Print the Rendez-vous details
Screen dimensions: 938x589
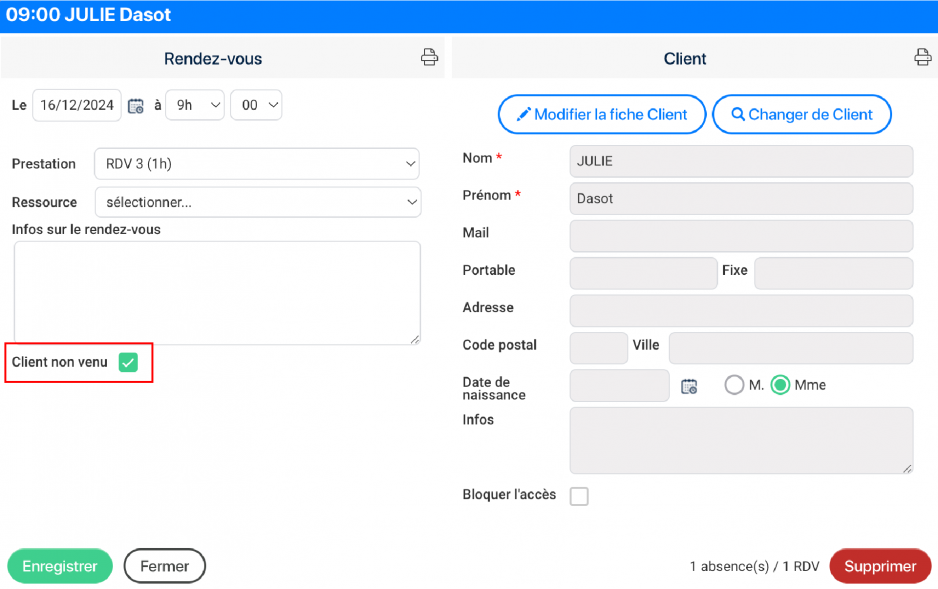pyautogui.click(x=429, y=57)
